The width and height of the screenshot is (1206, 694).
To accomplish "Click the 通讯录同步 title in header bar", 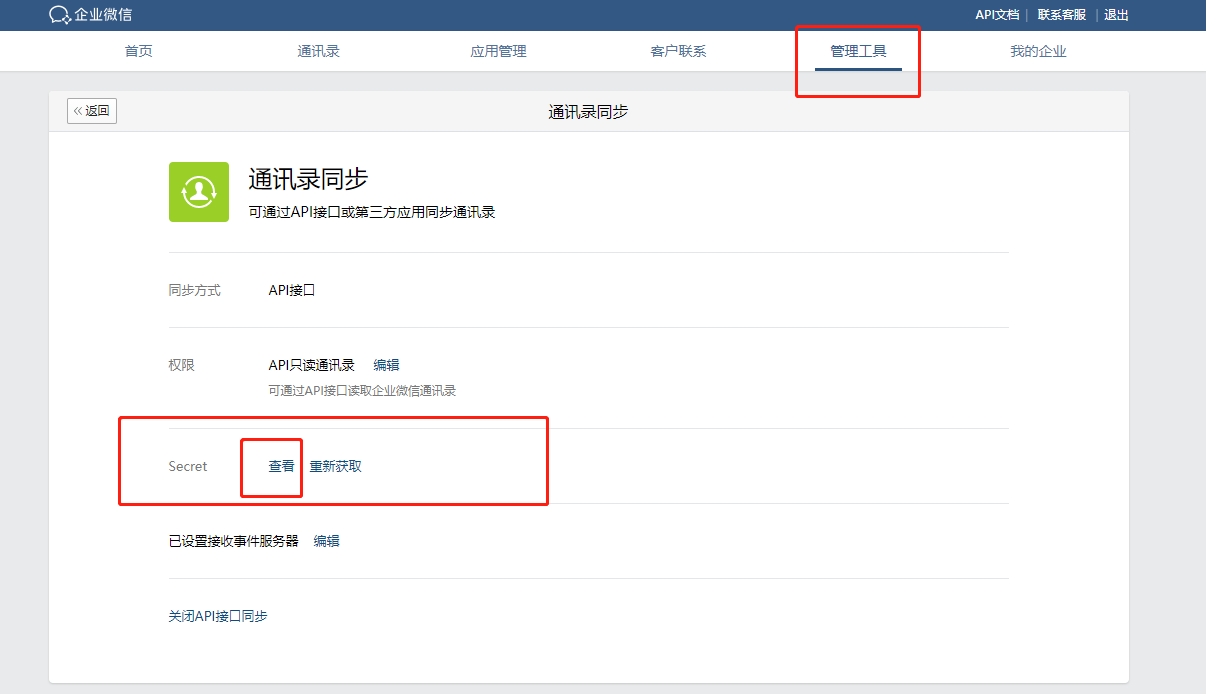I will 588,112.
